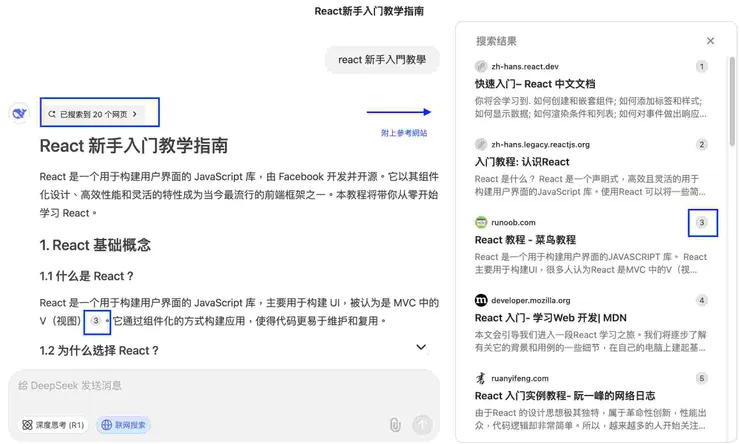Toggle 联网搜索 web search
This screenshot has height=444, width=740.
124,425
